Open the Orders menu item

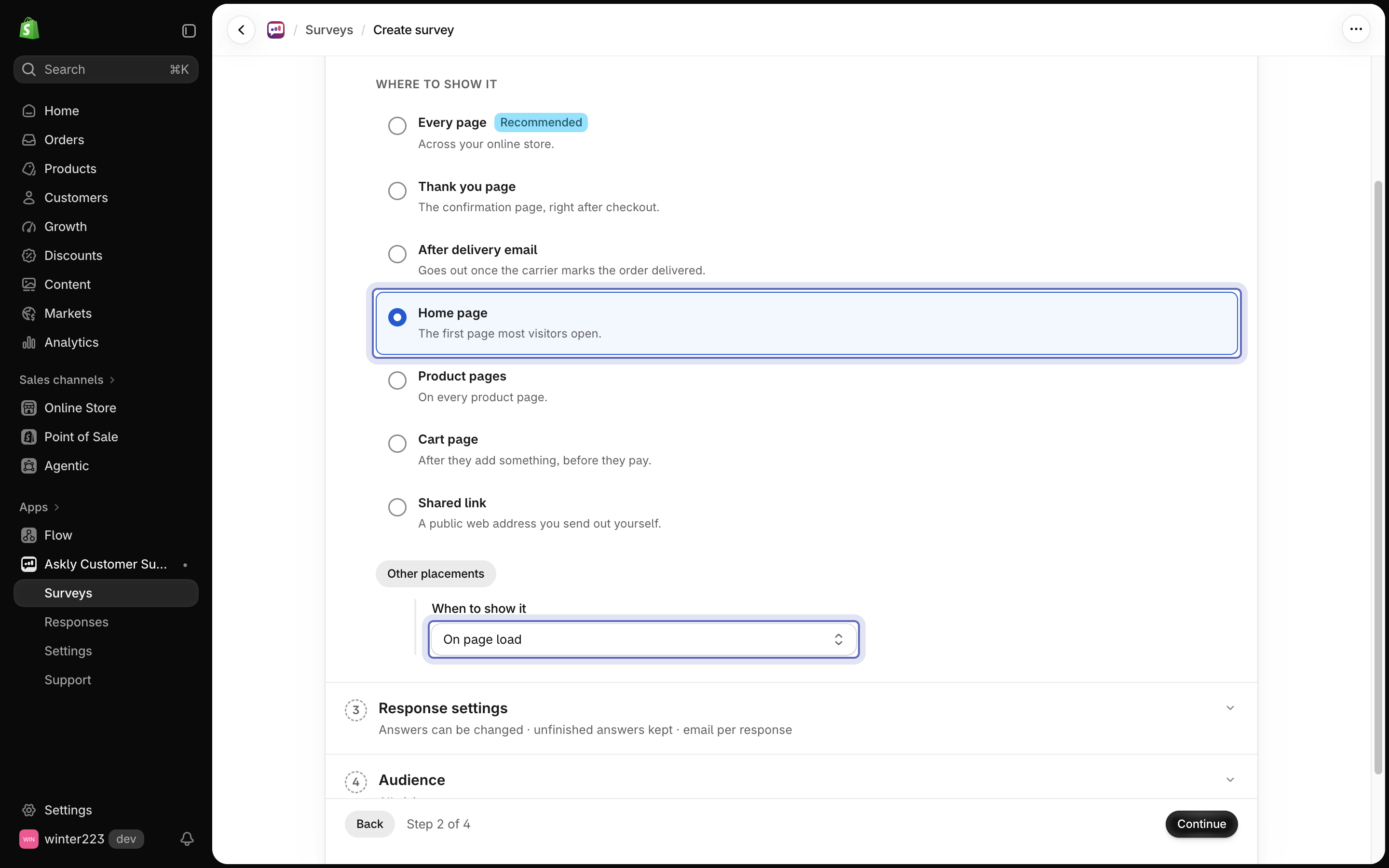pyautogui.click(x=106, y=139)
